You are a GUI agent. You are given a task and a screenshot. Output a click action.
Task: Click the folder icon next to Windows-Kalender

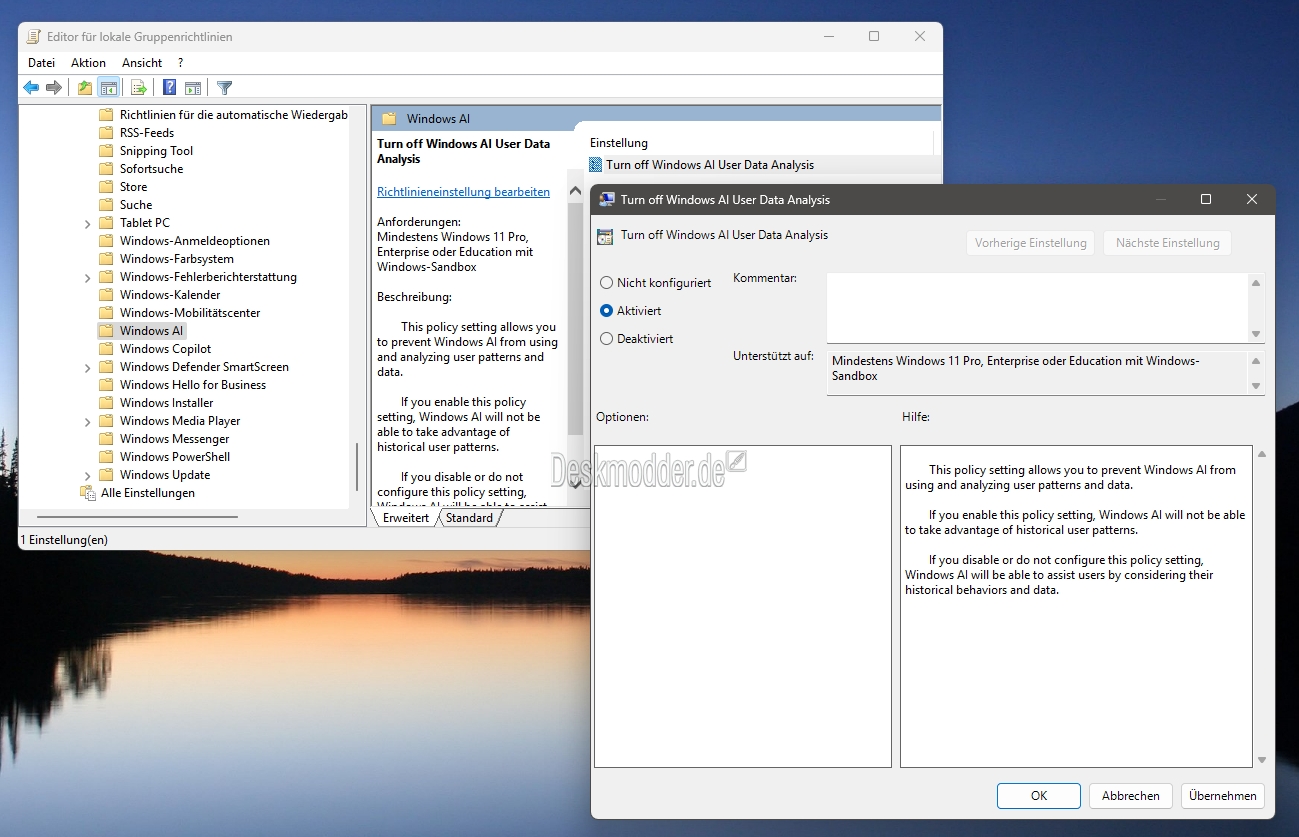(x=106, y=295)
